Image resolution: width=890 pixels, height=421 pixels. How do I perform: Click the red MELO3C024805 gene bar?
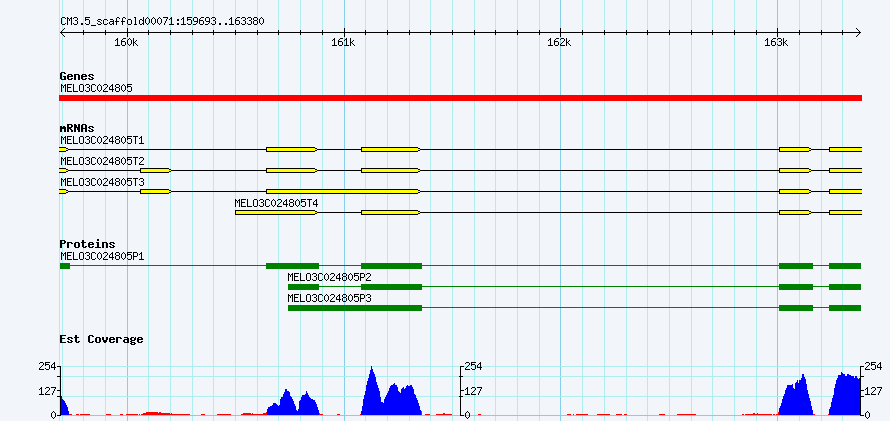pos(460,98)
